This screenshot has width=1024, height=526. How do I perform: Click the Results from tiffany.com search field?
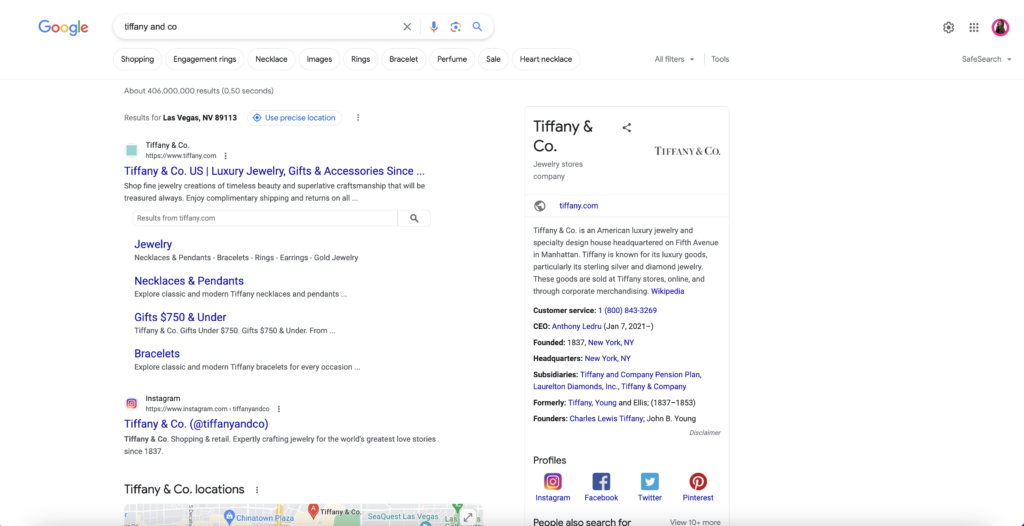pos(265,218)
